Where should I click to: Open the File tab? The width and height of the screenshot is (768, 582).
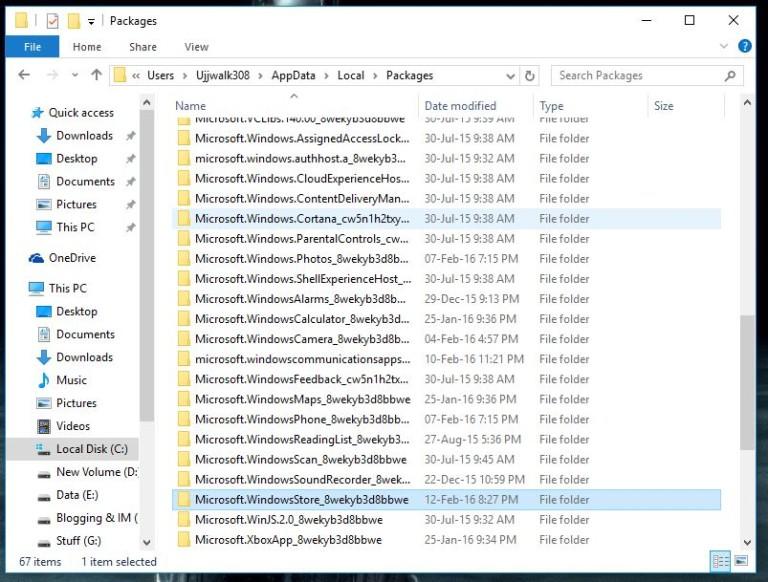tap(32, 47)
